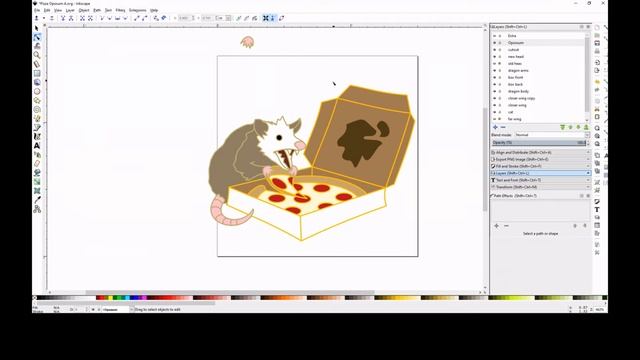Open the insert node options dropdown arrow

(43, 18)
